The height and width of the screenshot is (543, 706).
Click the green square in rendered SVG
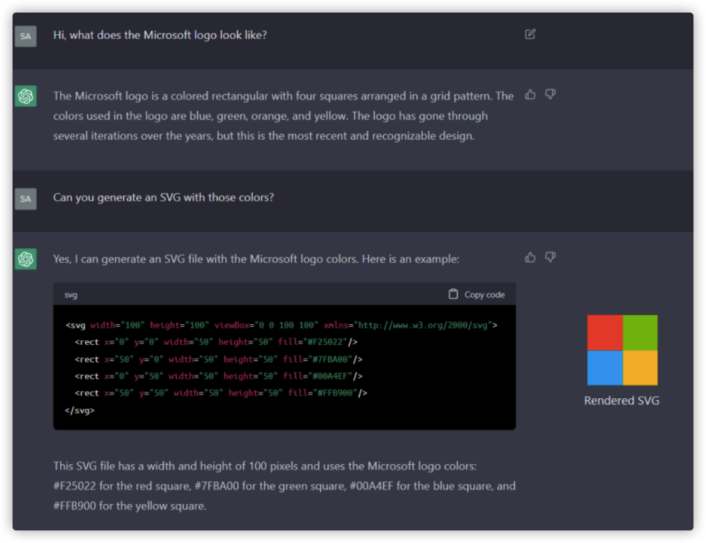[640, 333]
